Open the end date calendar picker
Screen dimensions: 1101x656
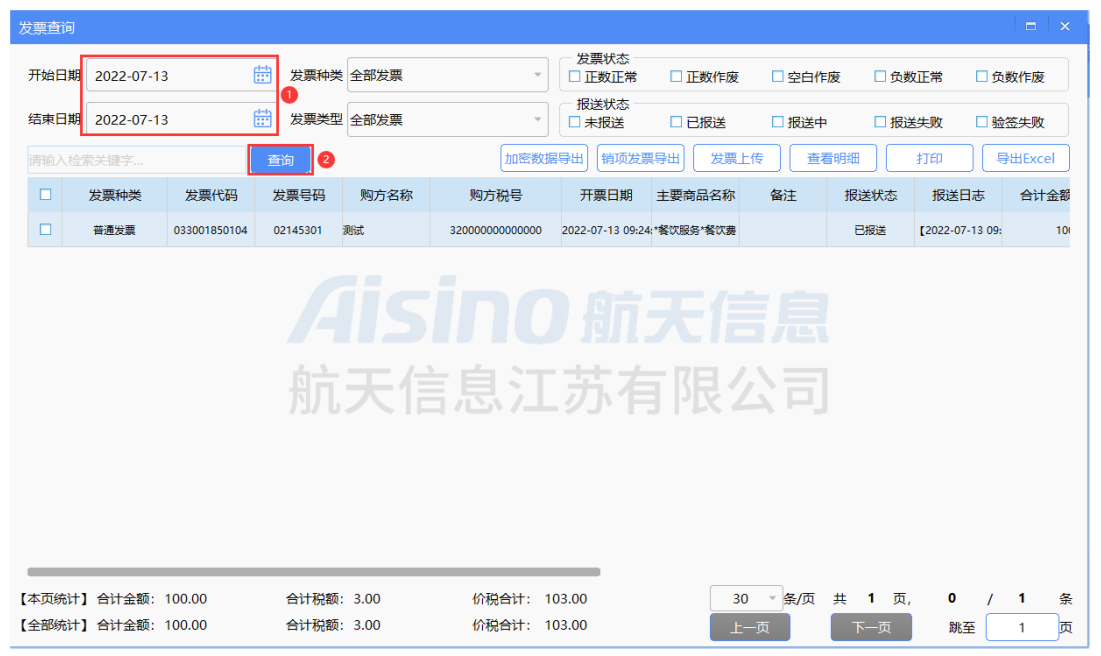coord(263,118)
